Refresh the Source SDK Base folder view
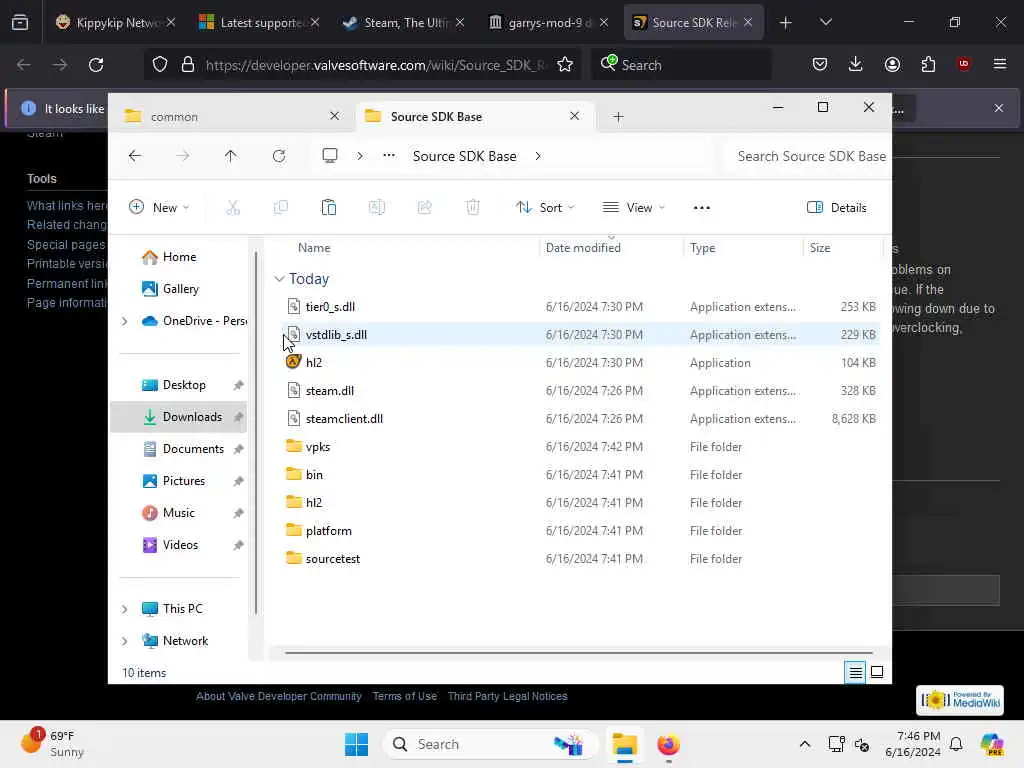Image resolution: width=1024 pixels, height=768 pixels. pos(279,156)
